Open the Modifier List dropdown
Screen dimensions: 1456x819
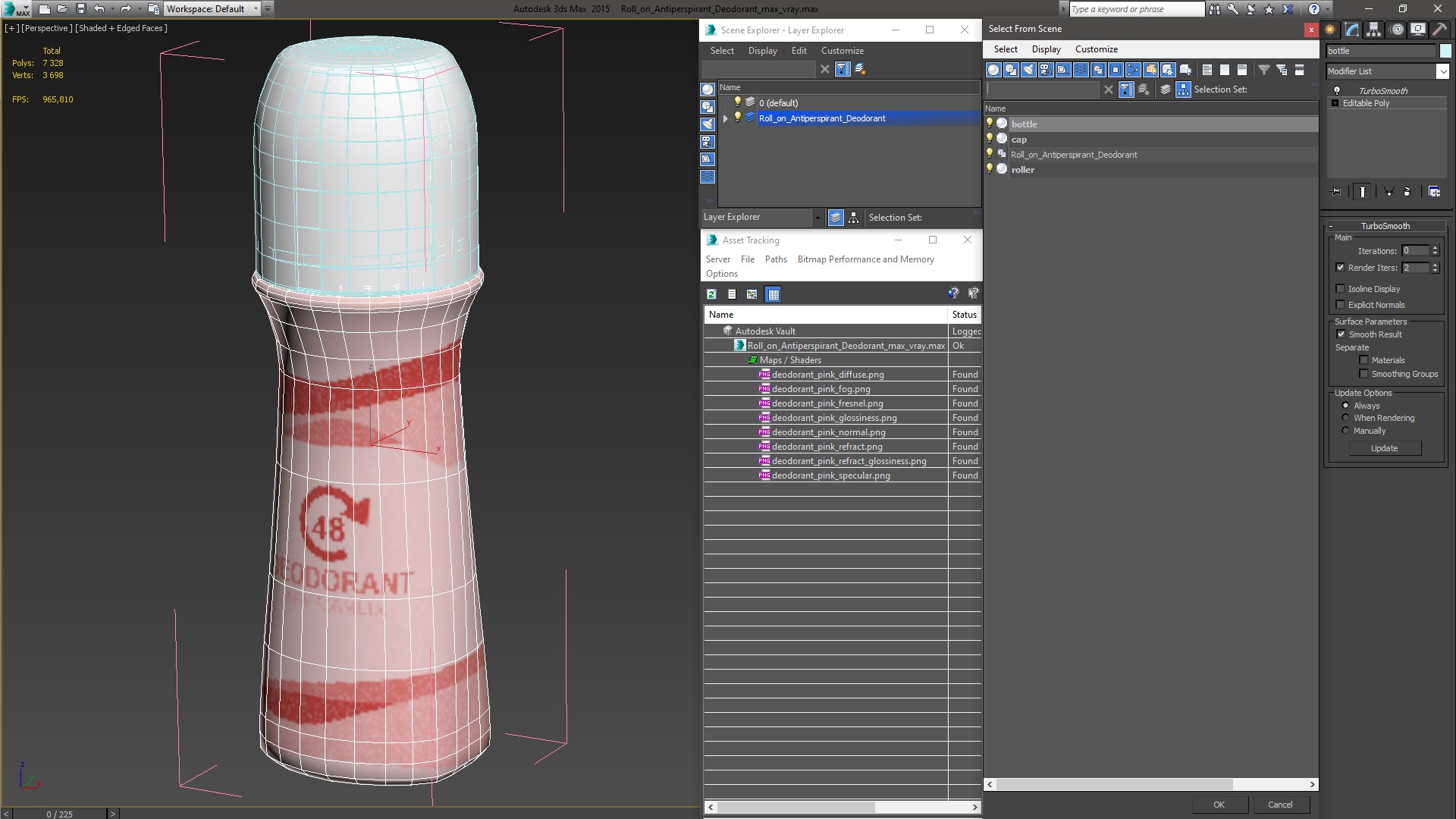point(1442,71)
